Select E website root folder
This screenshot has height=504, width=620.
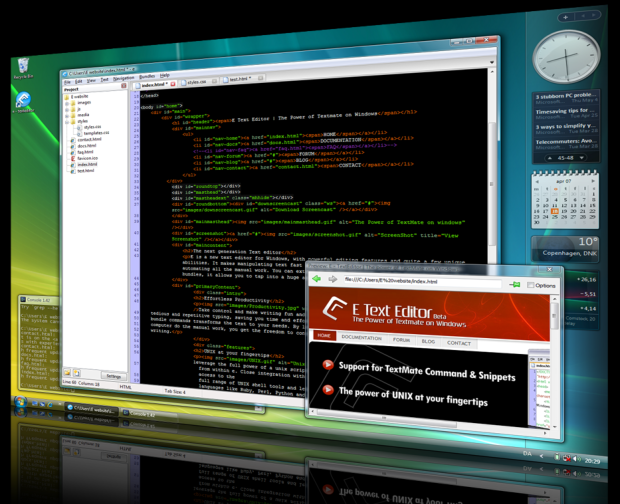[76, 96]
